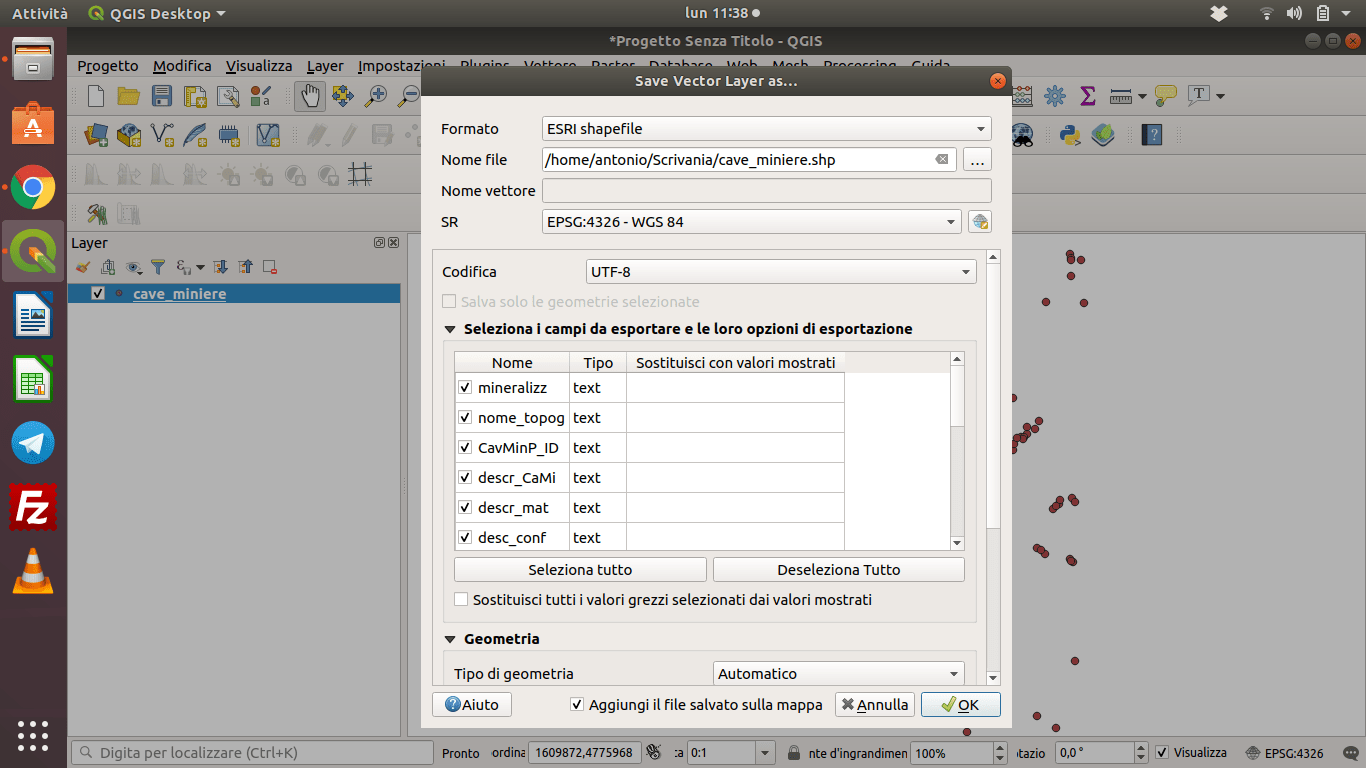Open Statistical Summary sigma icon
Image resolution: width=1366 pixels, height=768 pixels.
click(1088, 96)
